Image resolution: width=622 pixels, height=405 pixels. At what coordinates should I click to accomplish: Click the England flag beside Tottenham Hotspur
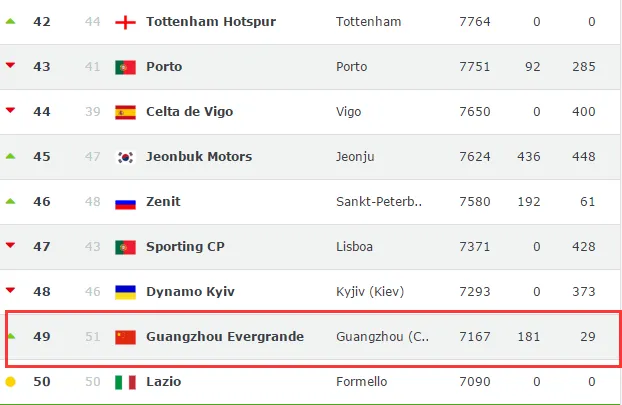point(125,22)
